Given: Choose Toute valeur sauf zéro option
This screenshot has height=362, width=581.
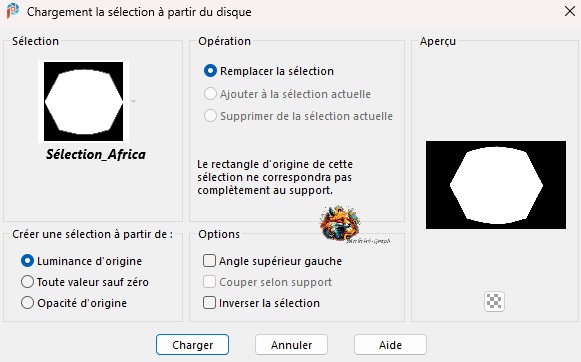Looking at the screenshot, I should (x=27, y=282).
